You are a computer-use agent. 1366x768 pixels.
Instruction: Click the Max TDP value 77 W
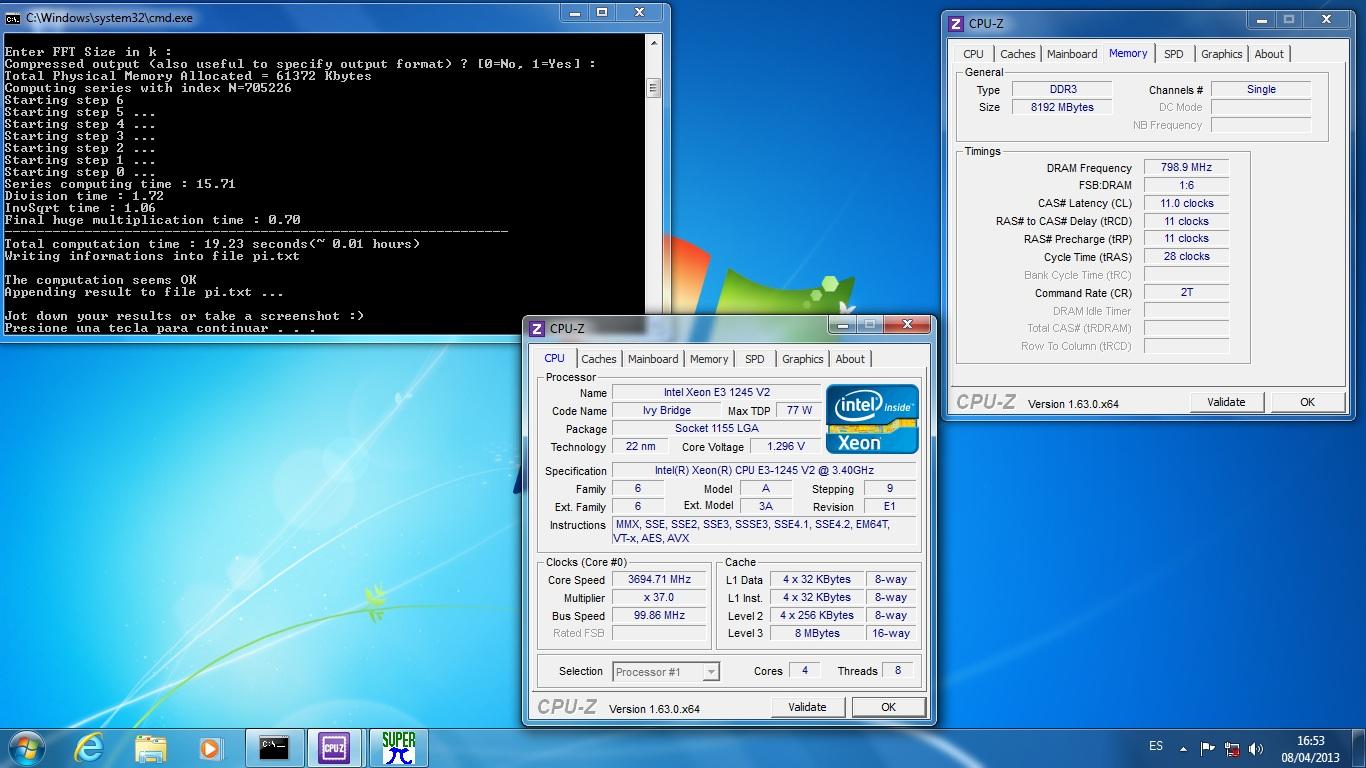click(x=799, y=411)
